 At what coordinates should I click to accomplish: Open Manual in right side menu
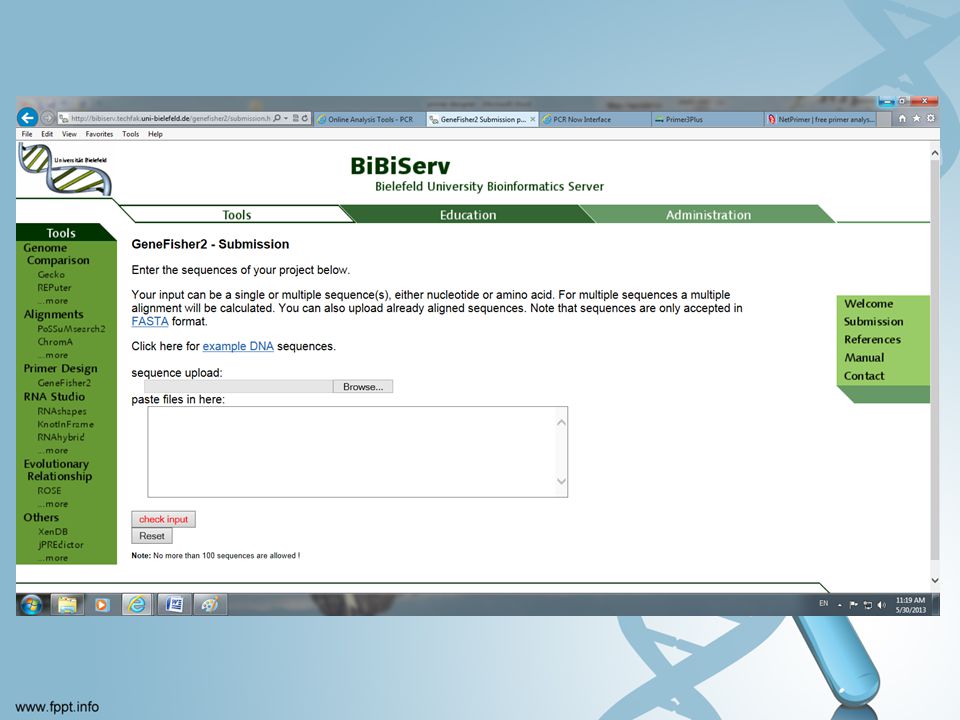864,358
